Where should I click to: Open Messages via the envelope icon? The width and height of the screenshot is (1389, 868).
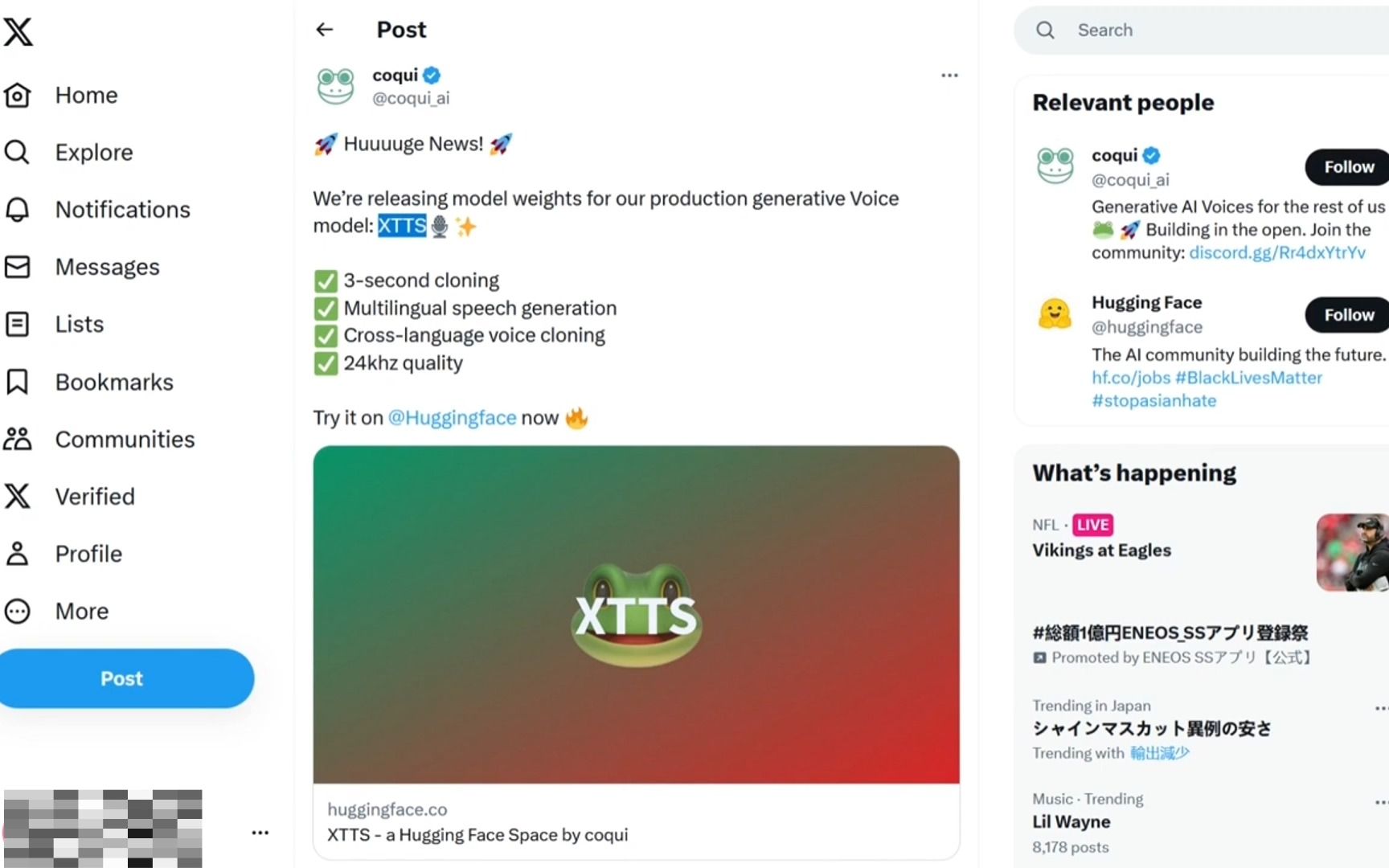coord(18,266)
